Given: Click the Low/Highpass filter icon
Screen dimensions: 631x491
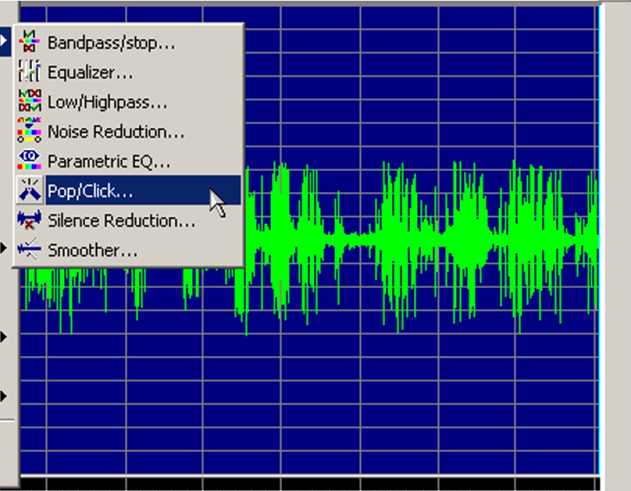Looking at the screenshot, I should (x=29, y=101).
